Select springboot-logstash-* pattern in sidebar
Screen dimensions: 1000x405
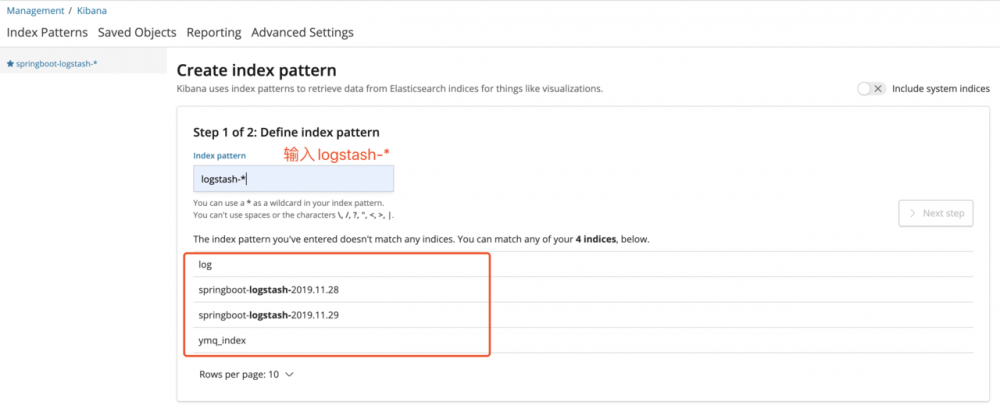pos(56,64)
